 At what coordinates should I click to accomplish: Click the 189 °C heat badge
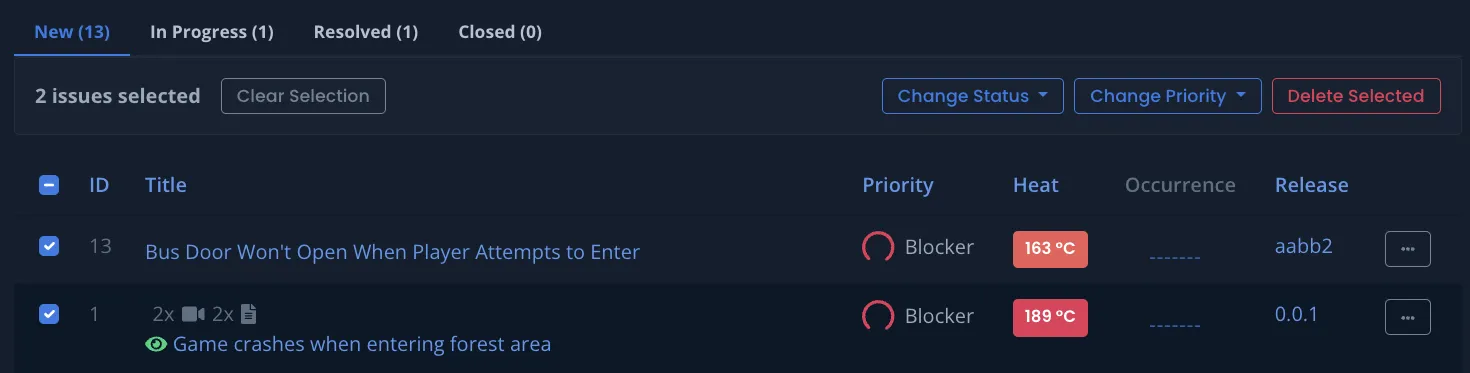point(1050,317)
